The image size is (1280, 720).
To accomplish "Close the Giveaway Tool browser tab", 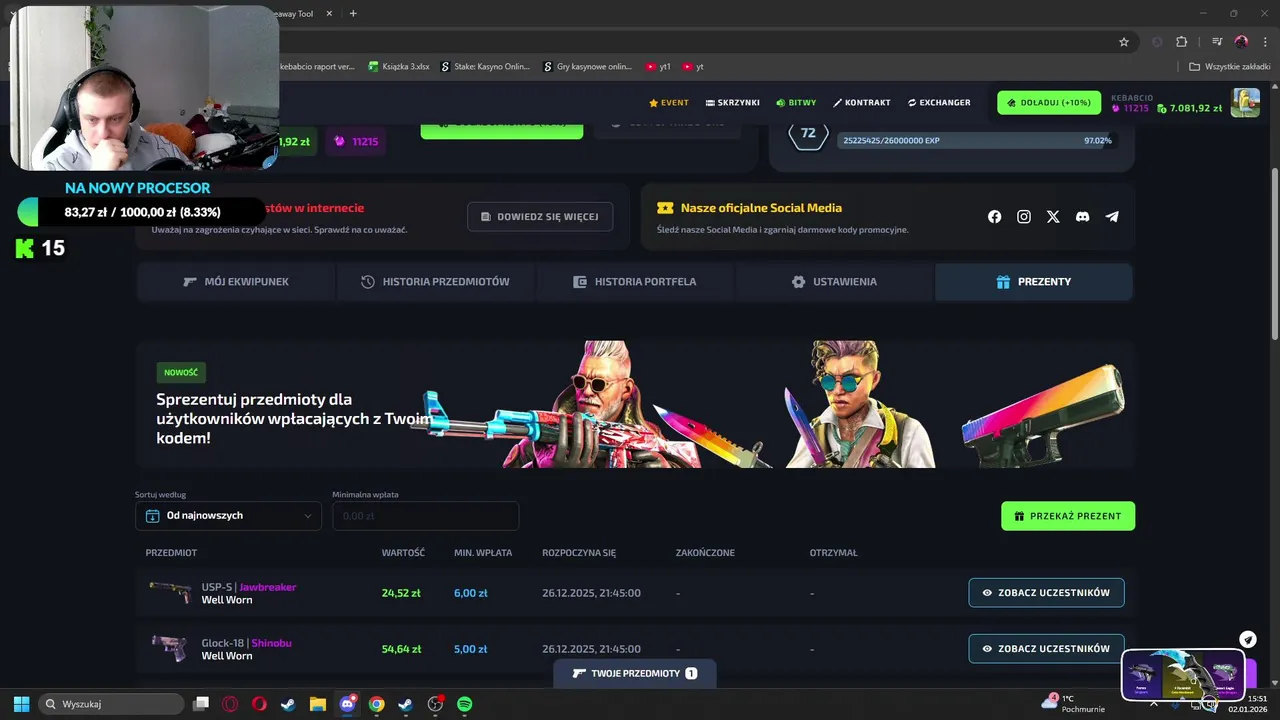I will (x=327, y=13).
